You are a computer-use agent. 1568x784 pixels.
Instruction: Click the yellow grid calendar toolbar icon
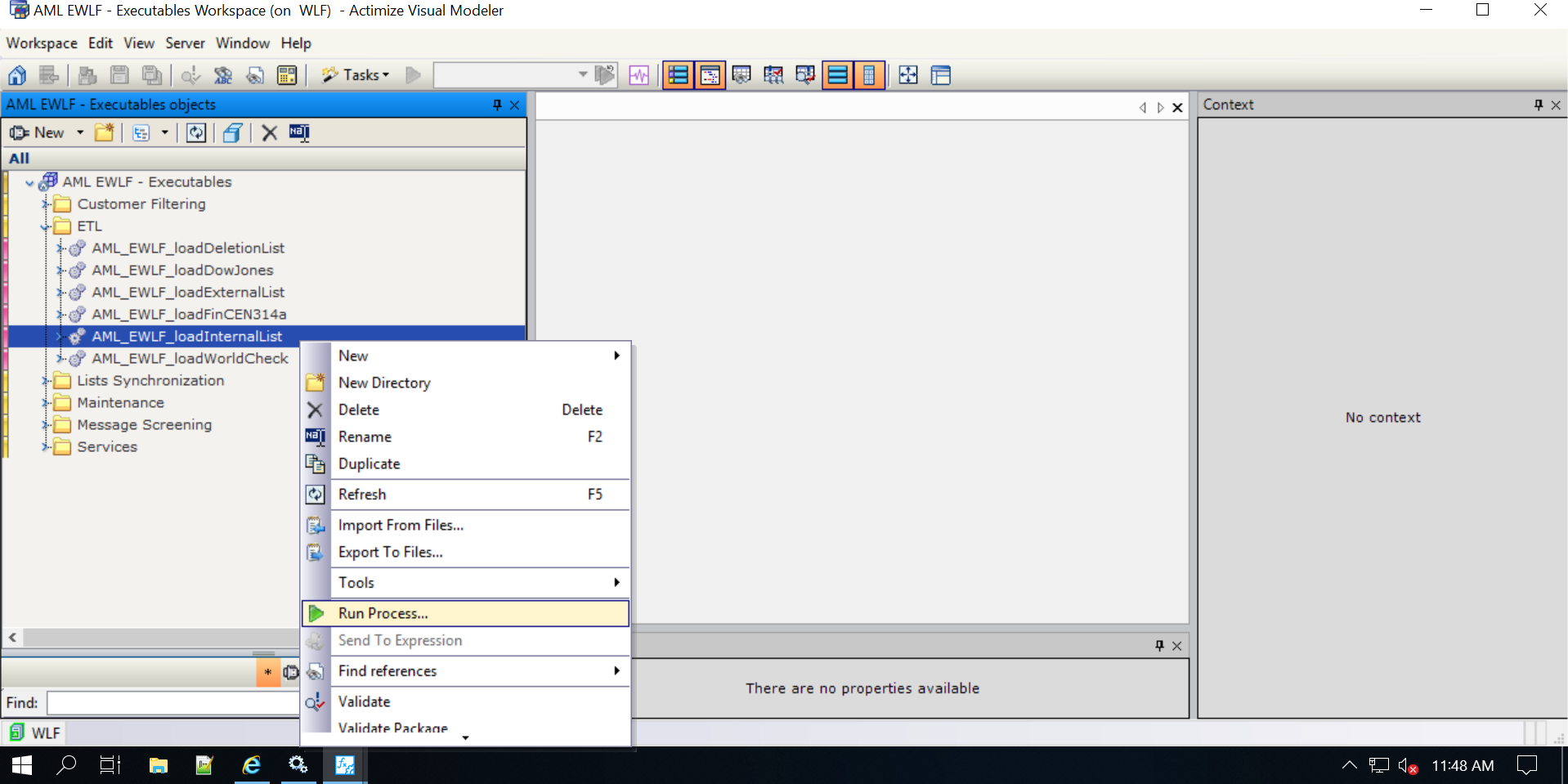click(287, 75)
